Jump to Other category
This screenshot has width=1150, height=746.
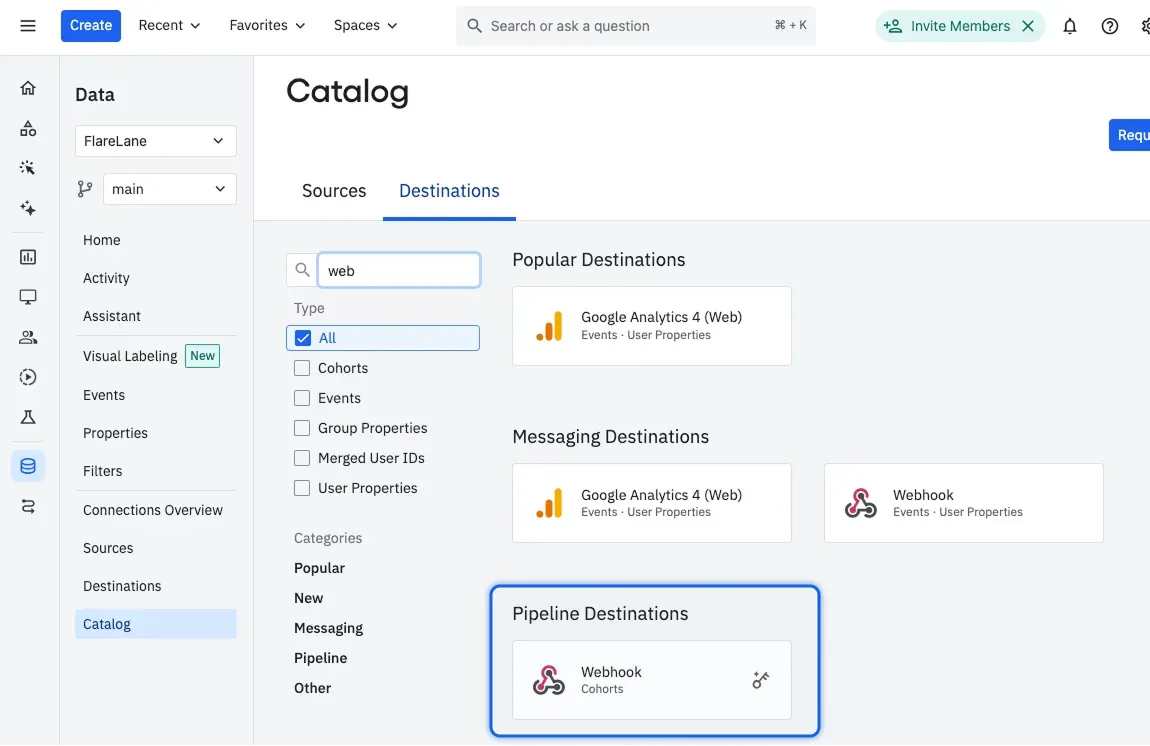(x=312, y=689)
